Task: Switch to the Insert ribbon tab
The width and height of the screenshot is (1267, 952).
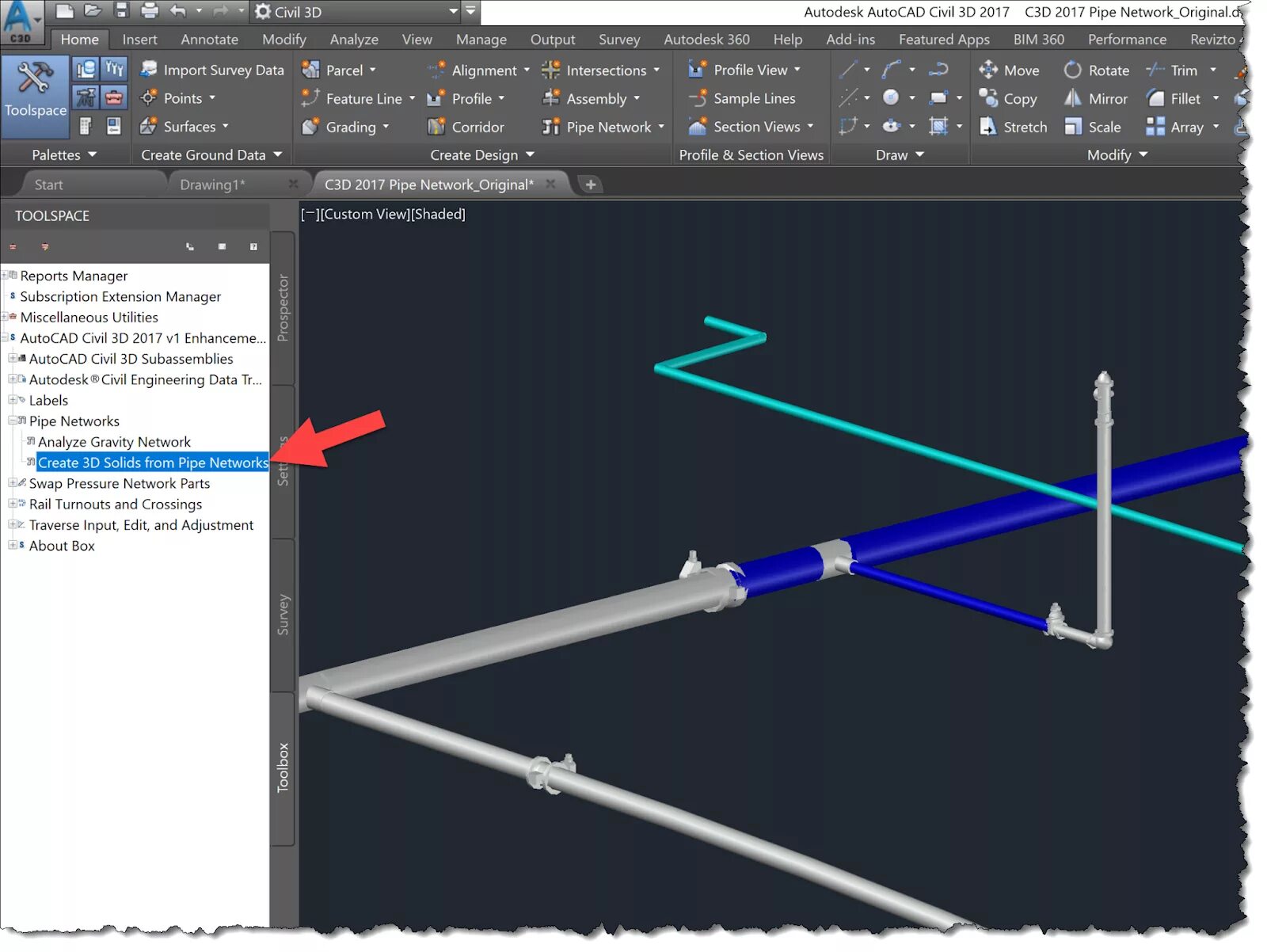Action: pyautogui.click(x=139, y=40)
